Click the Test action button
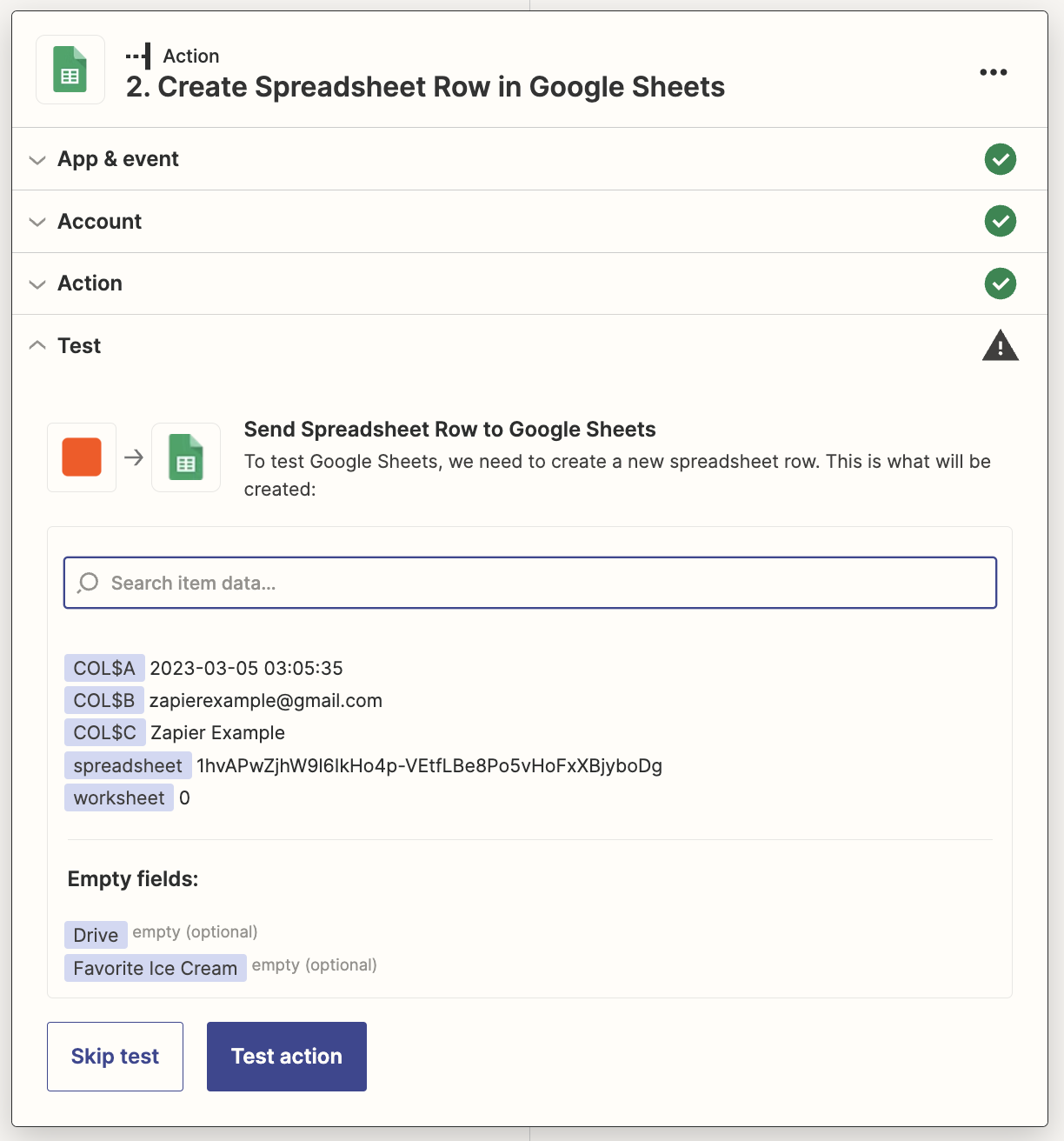The image size is (1064, 1141). coord(287,1057)
